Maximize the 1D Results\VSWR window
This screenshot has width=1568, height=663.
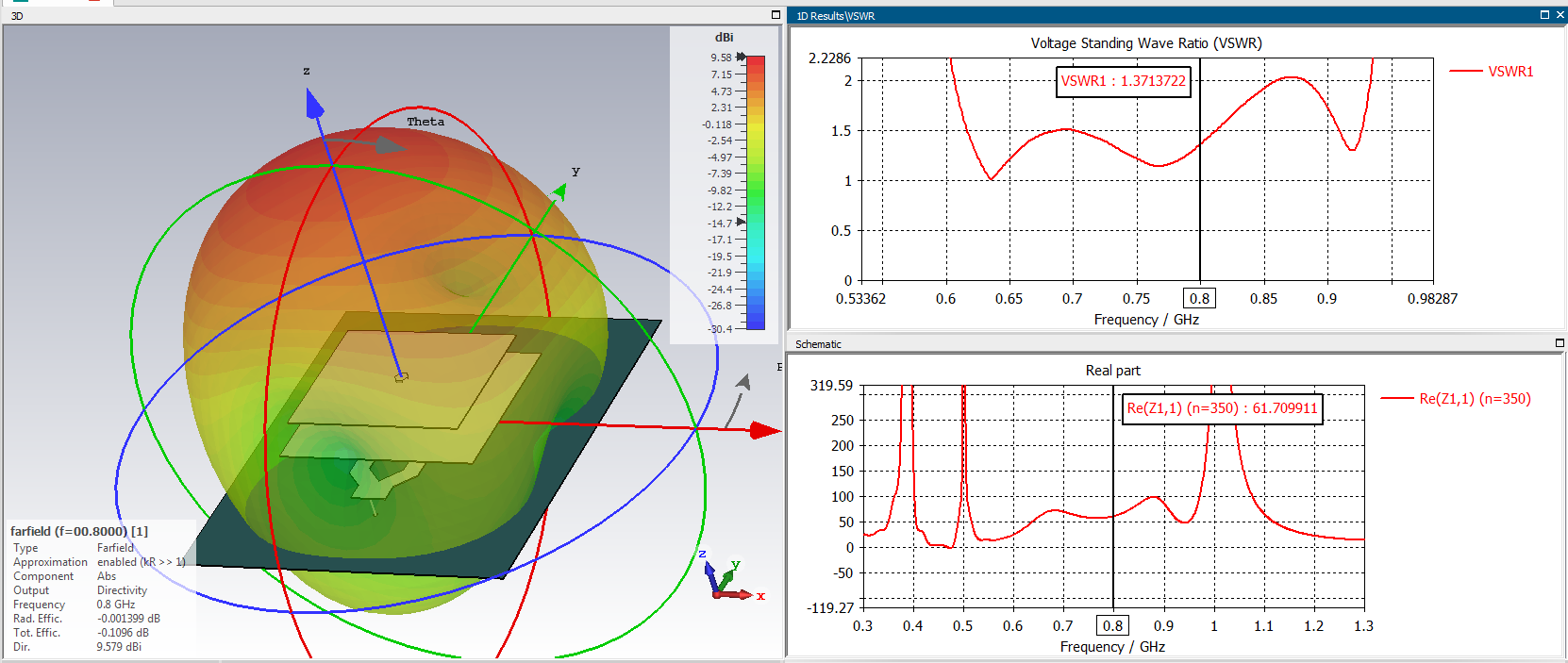coord(1544,15)
